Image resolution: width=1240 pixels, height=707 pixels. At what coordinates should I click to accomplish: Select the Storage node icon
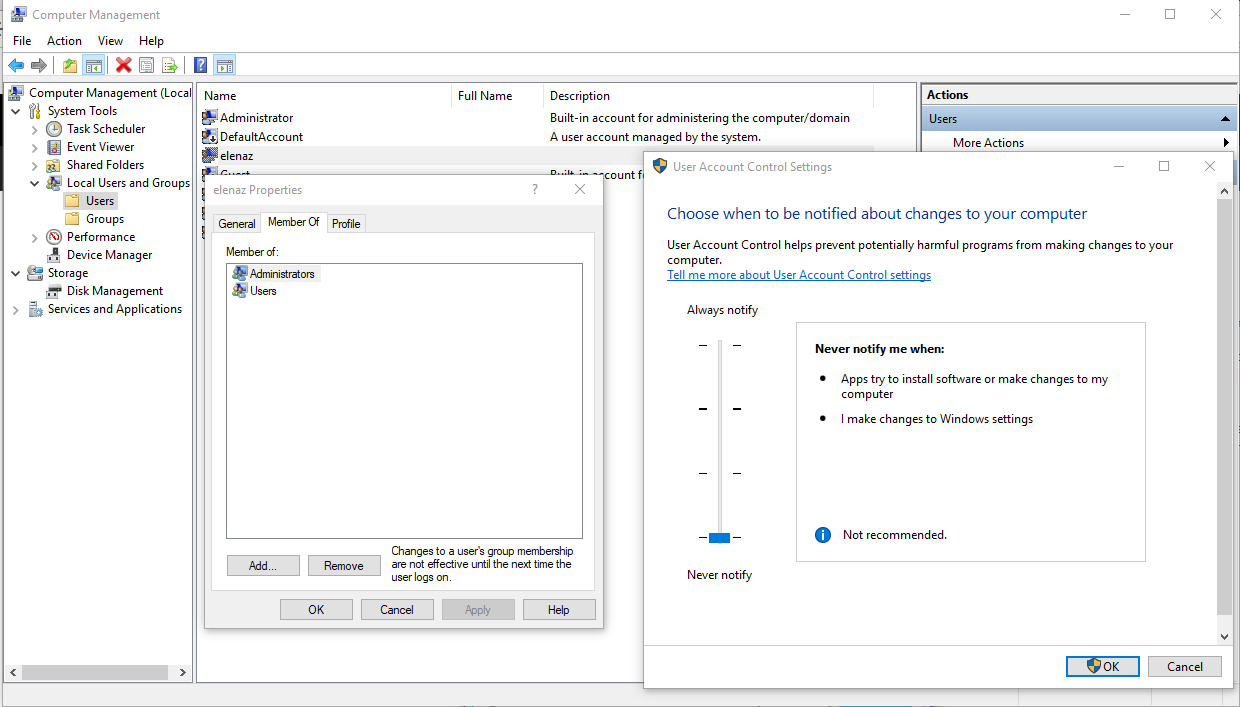35,273
